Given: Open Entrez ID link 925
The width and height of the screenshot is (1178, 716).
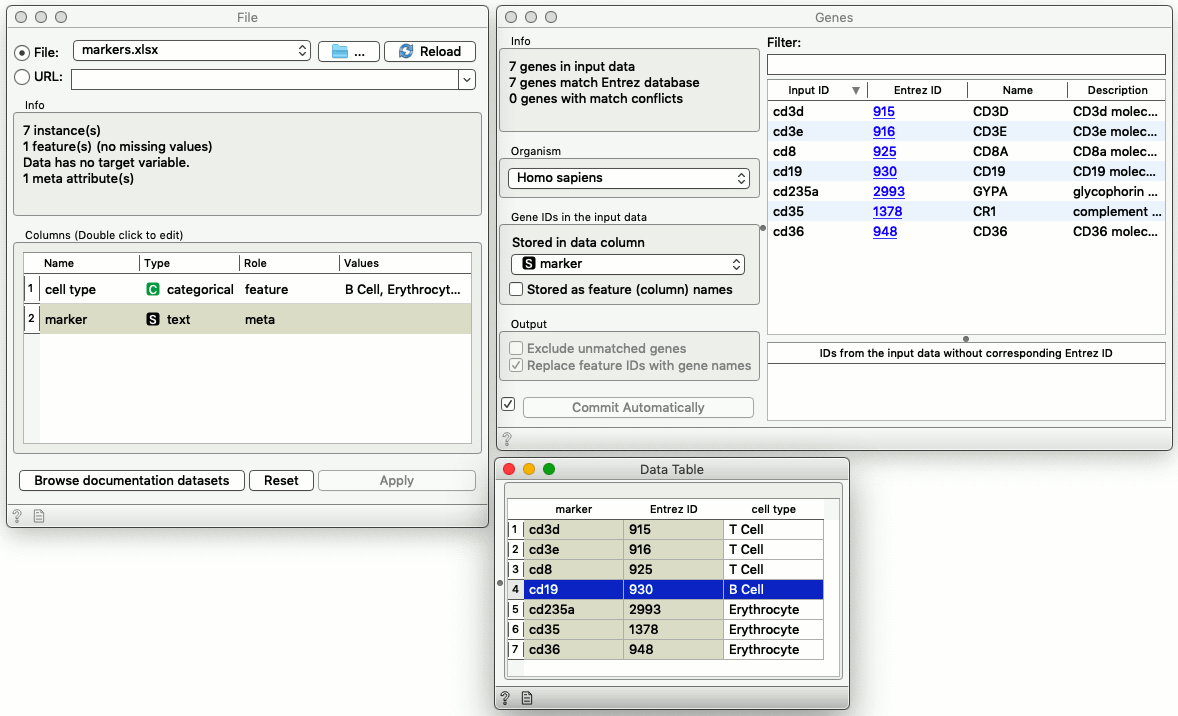Looking at the screenshot, I should [884, 151].
